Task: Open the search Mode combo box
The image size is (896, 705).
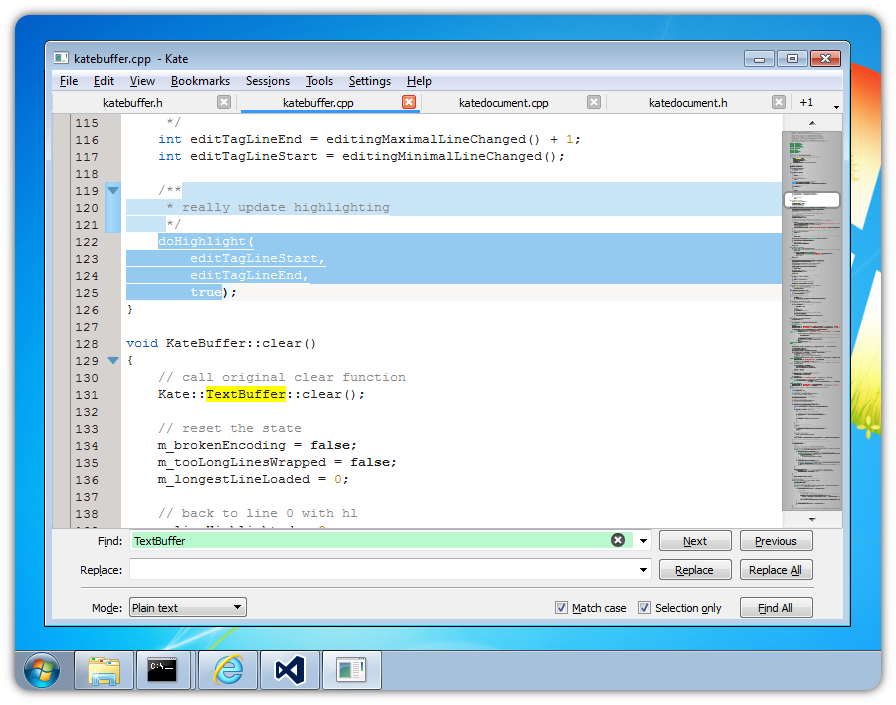Action: [x=188, y=607]
